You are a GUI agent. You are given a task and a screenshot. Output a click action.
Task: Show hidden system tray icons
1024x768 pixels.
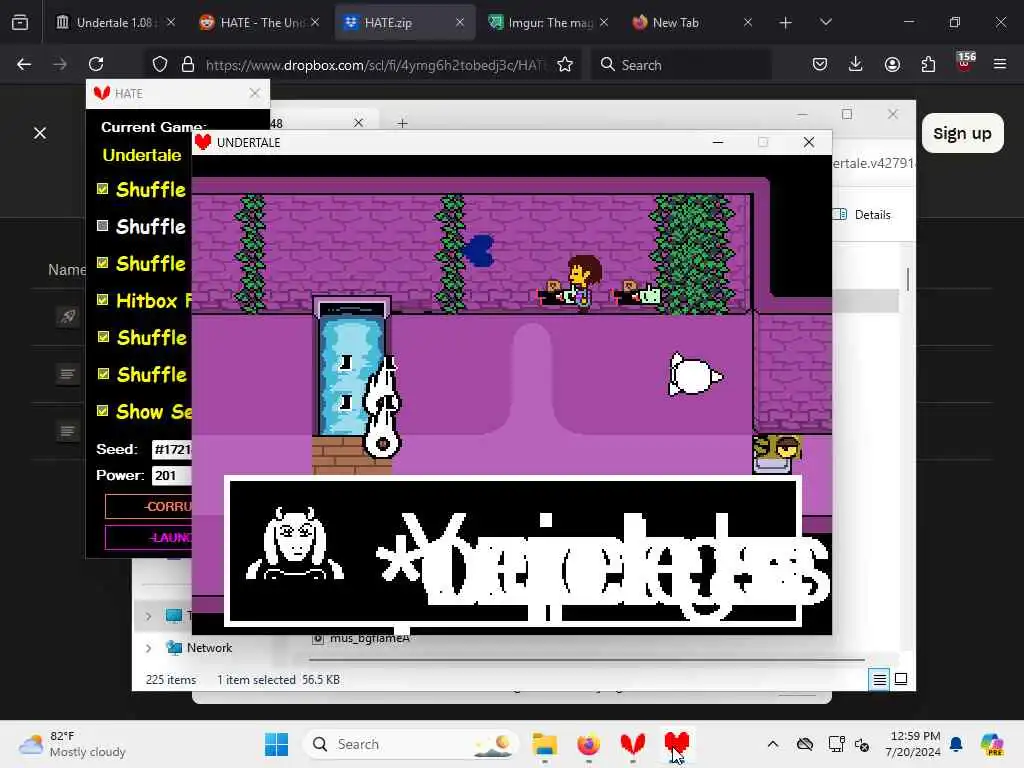pos(773,744)
